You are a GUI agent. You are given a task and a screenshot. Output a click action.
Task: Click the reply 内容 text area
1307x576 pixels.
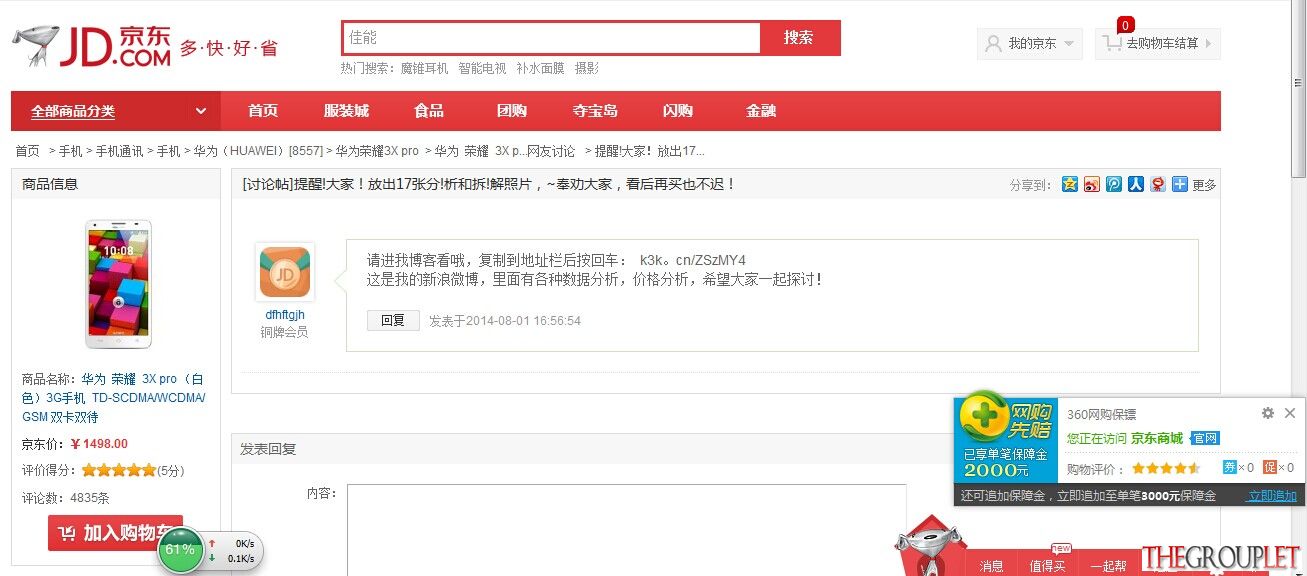tap(626, 530)
